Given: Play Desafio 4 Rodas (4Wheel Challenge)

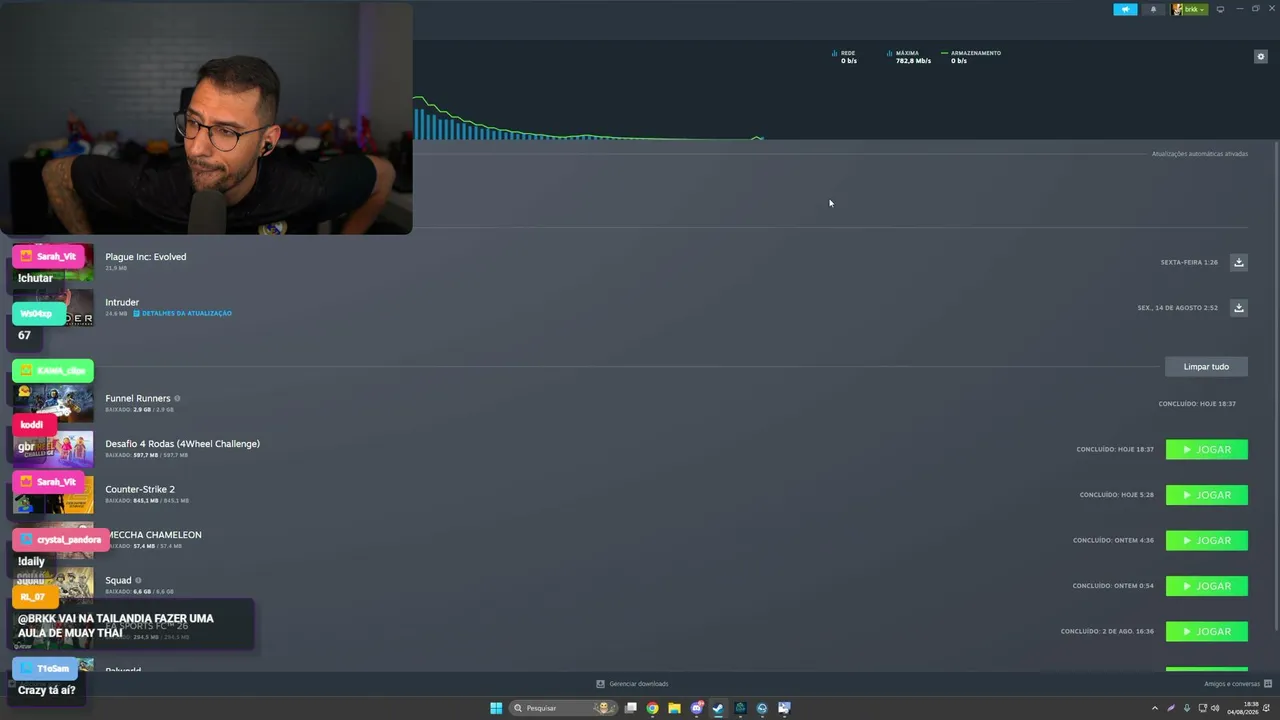Looking at the screenshot, I should 1207,450.
